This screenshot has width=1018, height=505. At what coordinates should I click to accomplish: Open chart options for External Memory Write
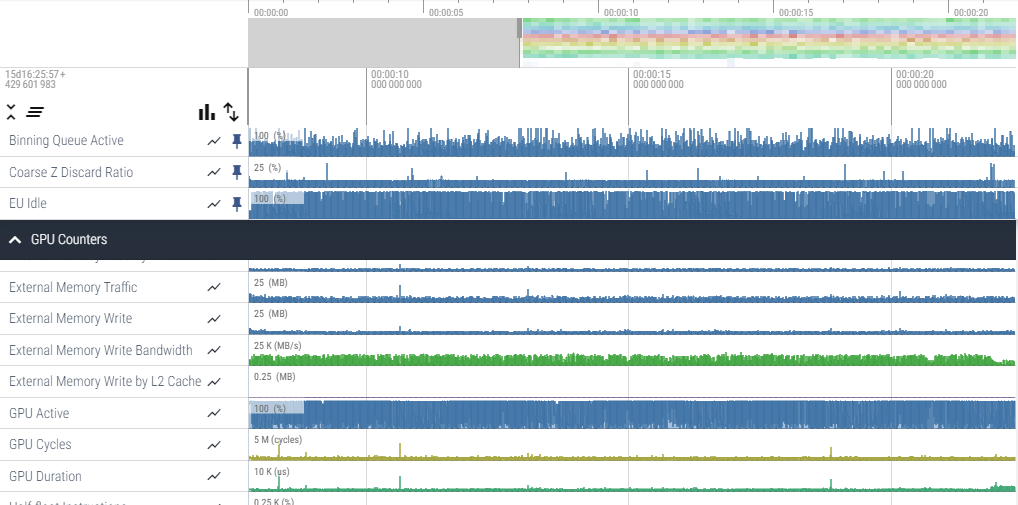click(x=214, y=319)
